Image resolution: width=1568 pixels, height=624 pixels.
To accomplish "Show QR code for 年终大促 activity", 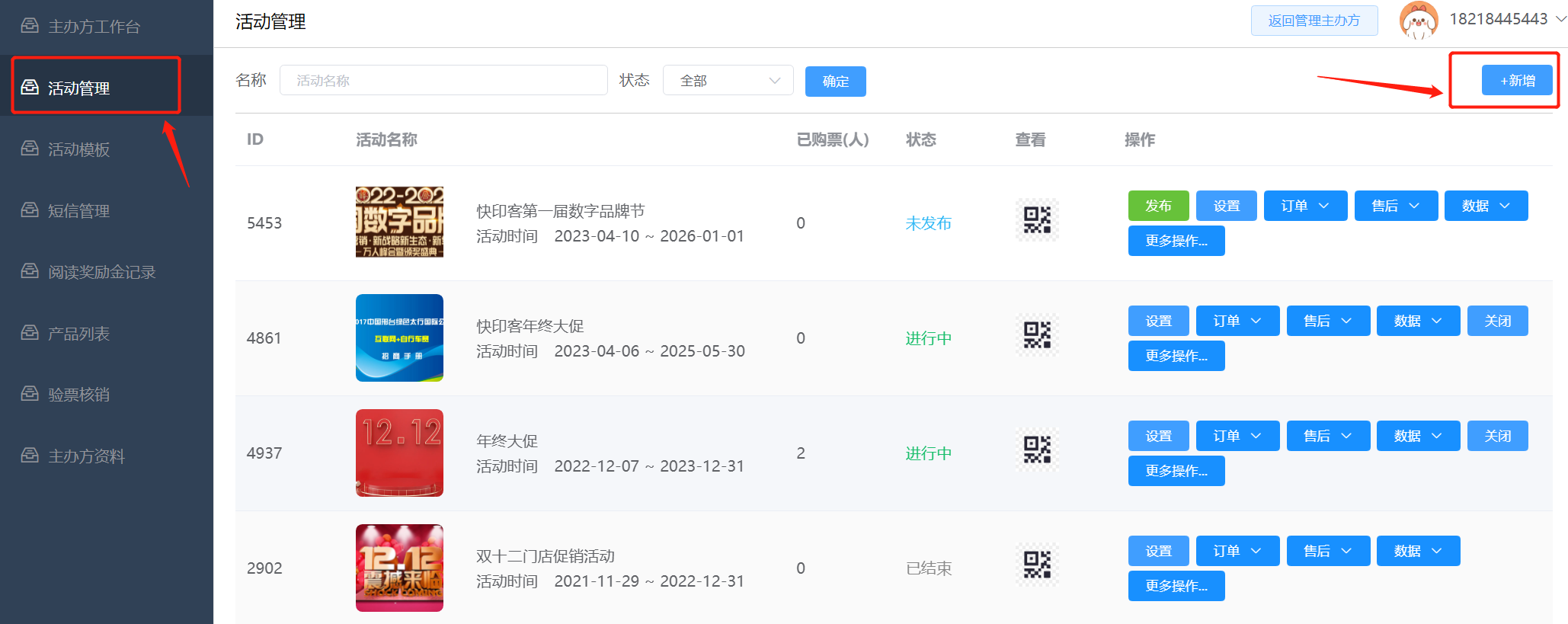I will point(1036,450).
